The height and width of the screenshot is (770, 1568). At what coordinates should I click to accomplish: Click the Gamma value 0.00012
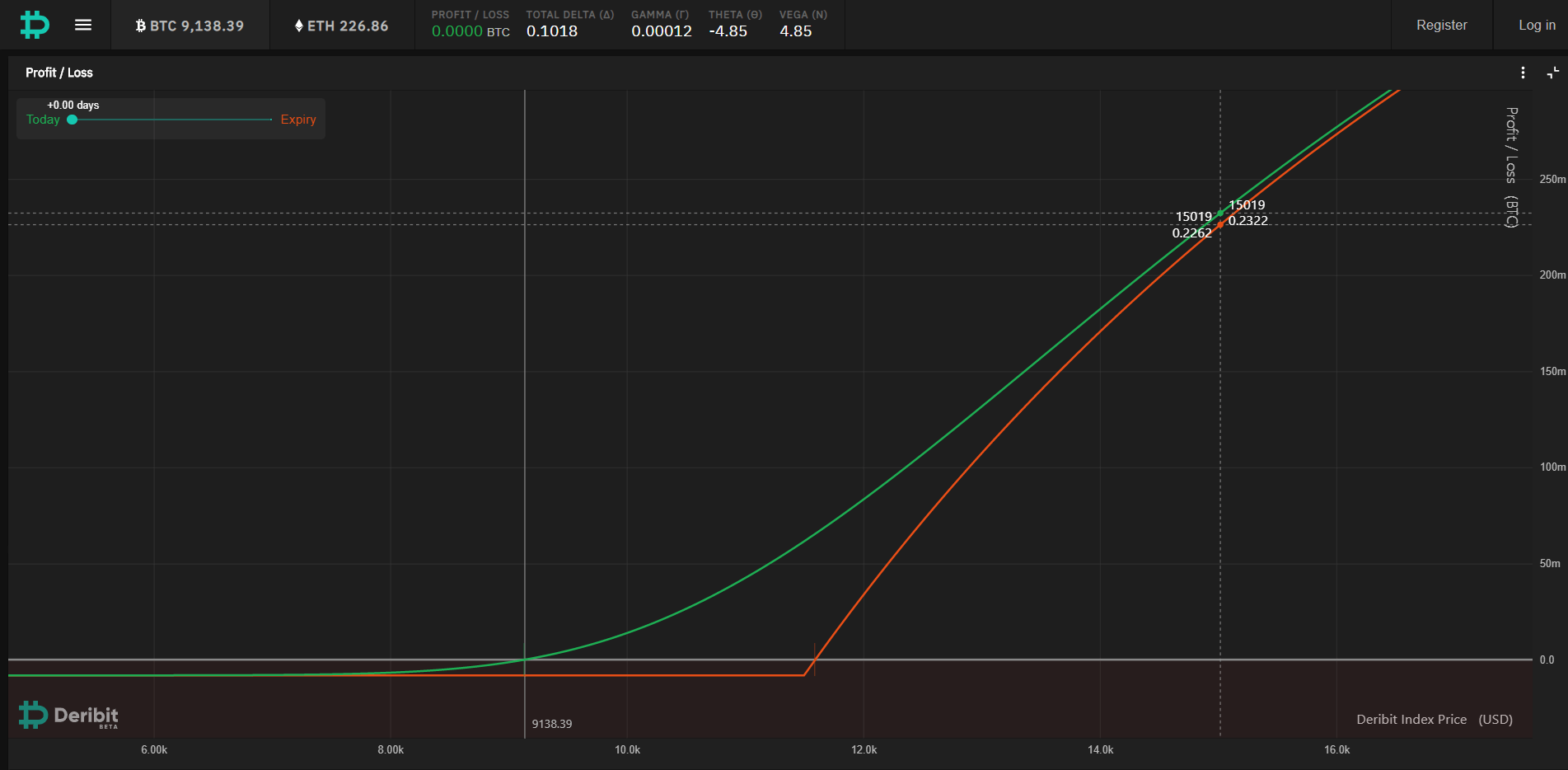click(x=662, y=31)
